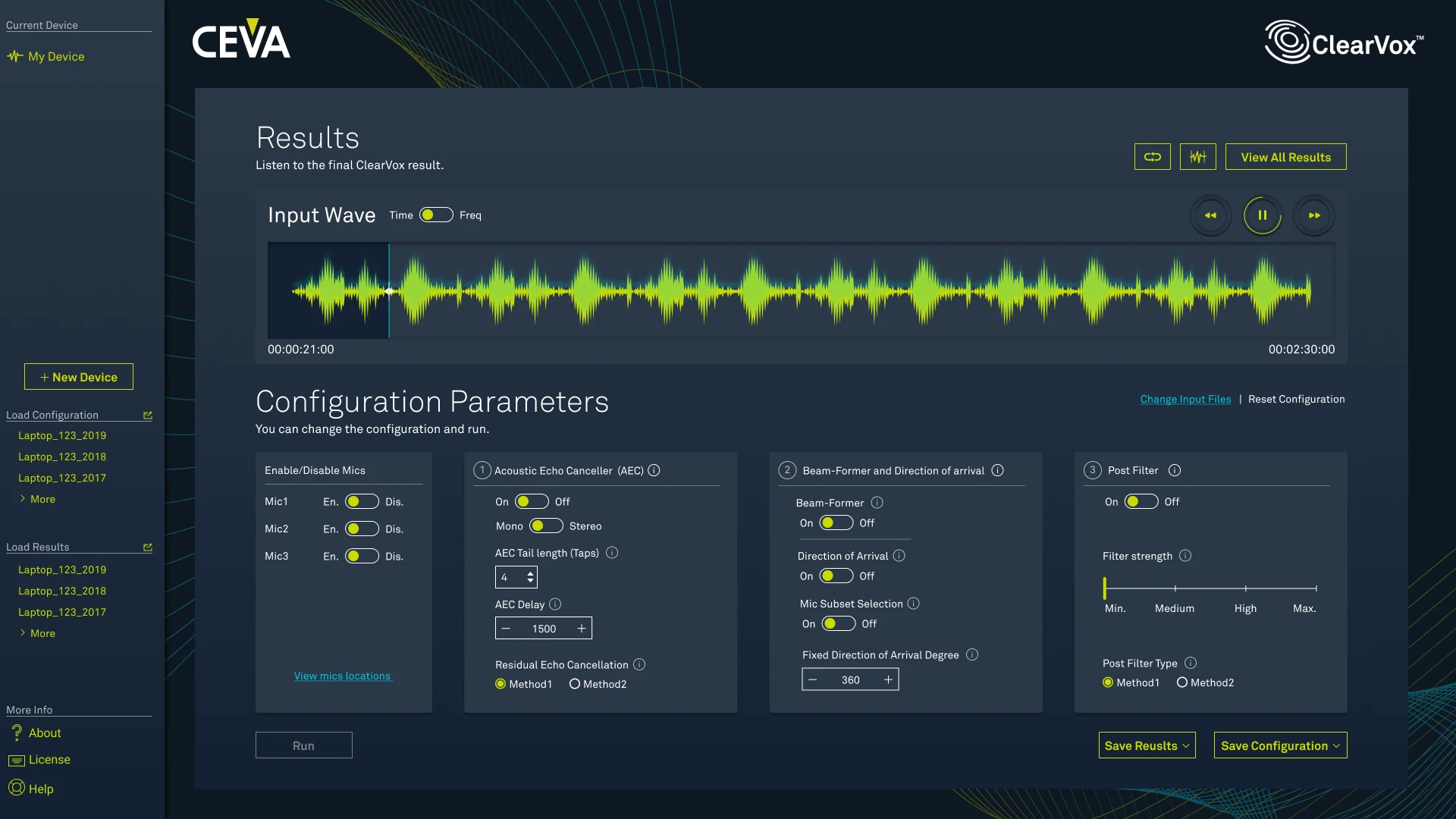Click the loop playback icon button

(x=1152, y=157)
